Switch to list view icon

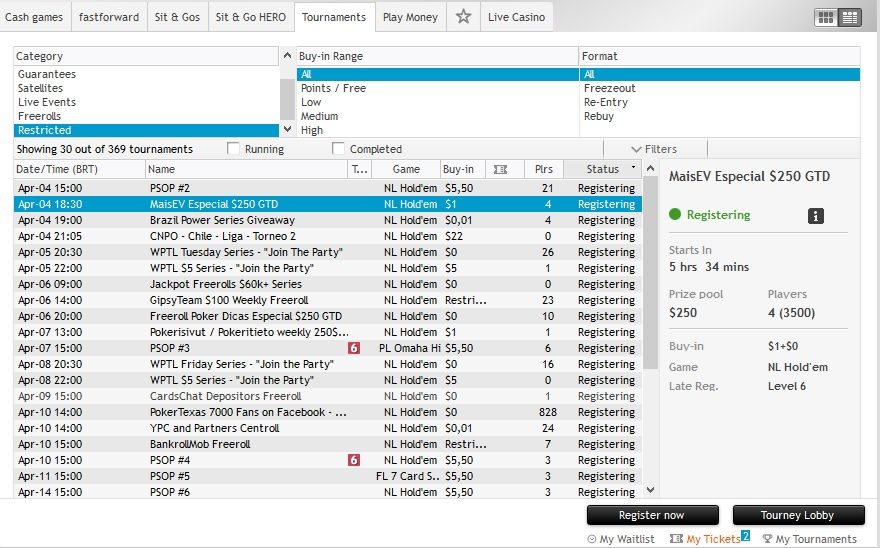click(x=850, y=17)
